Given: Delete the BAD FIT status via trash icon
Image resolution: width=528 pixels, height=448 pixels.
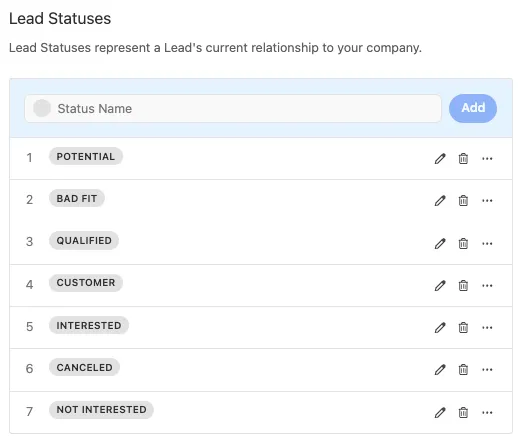Looking at the screenshot, I should click(x=463, y=201).
